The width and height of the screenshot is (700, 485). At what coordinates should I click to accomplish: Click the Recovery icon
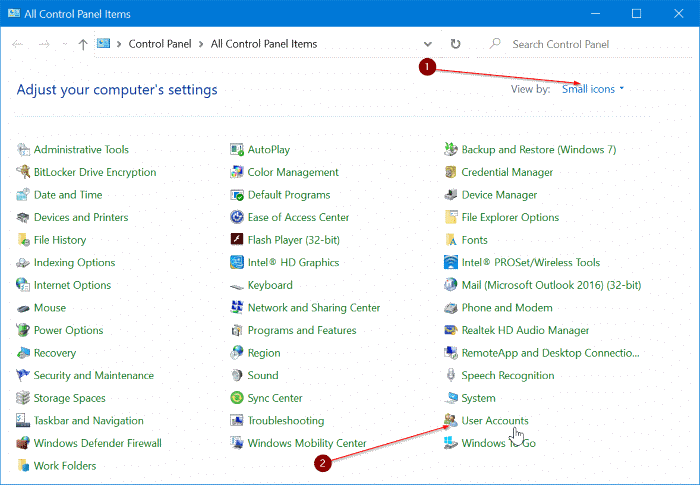23,353
